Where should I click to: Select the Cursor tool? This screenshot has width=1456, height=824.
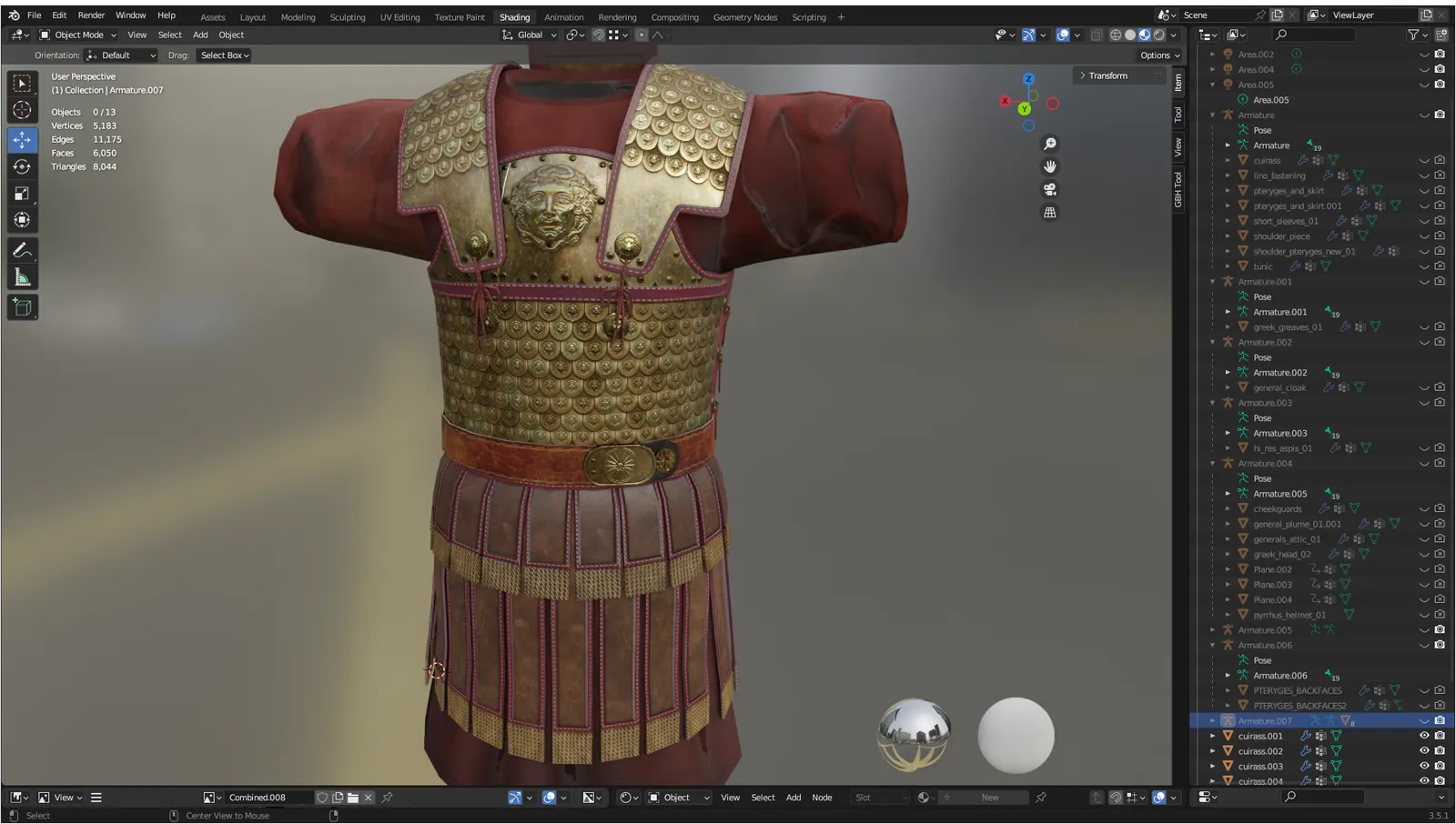(x=22, y=111)
